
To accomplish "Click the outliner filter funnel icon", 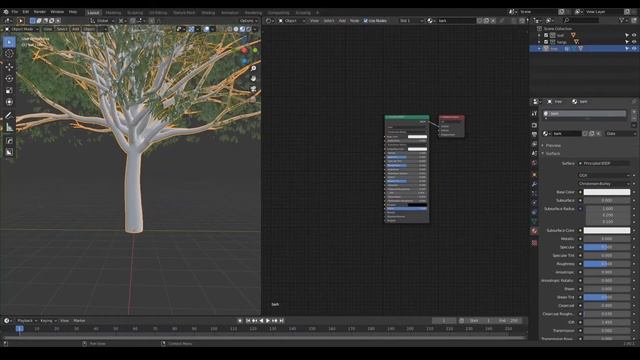I will coord(622,20).
